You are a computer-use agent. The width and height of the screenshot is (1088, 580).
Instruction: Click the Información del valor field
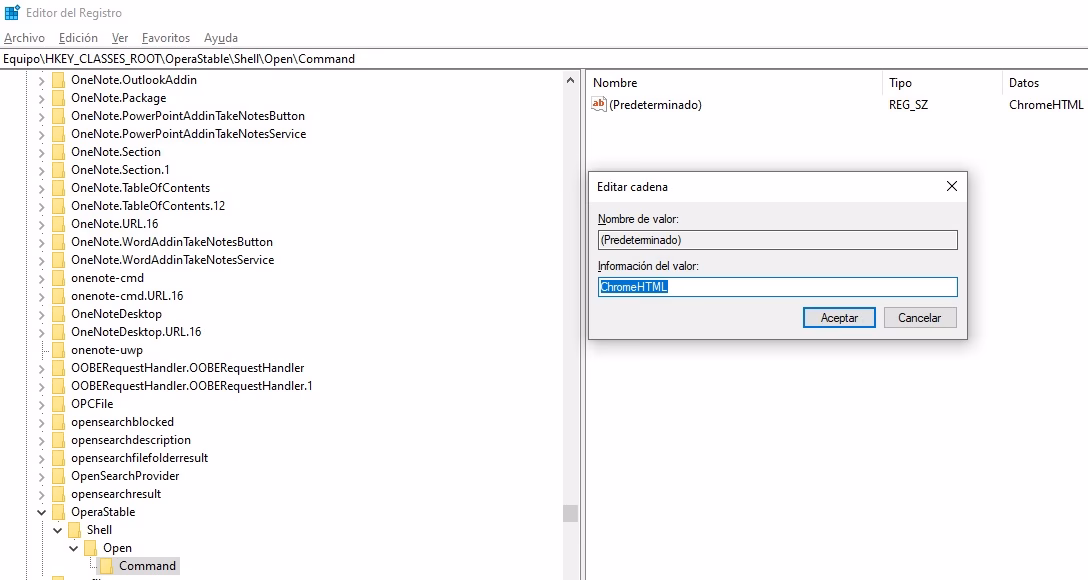pos(777,287)
